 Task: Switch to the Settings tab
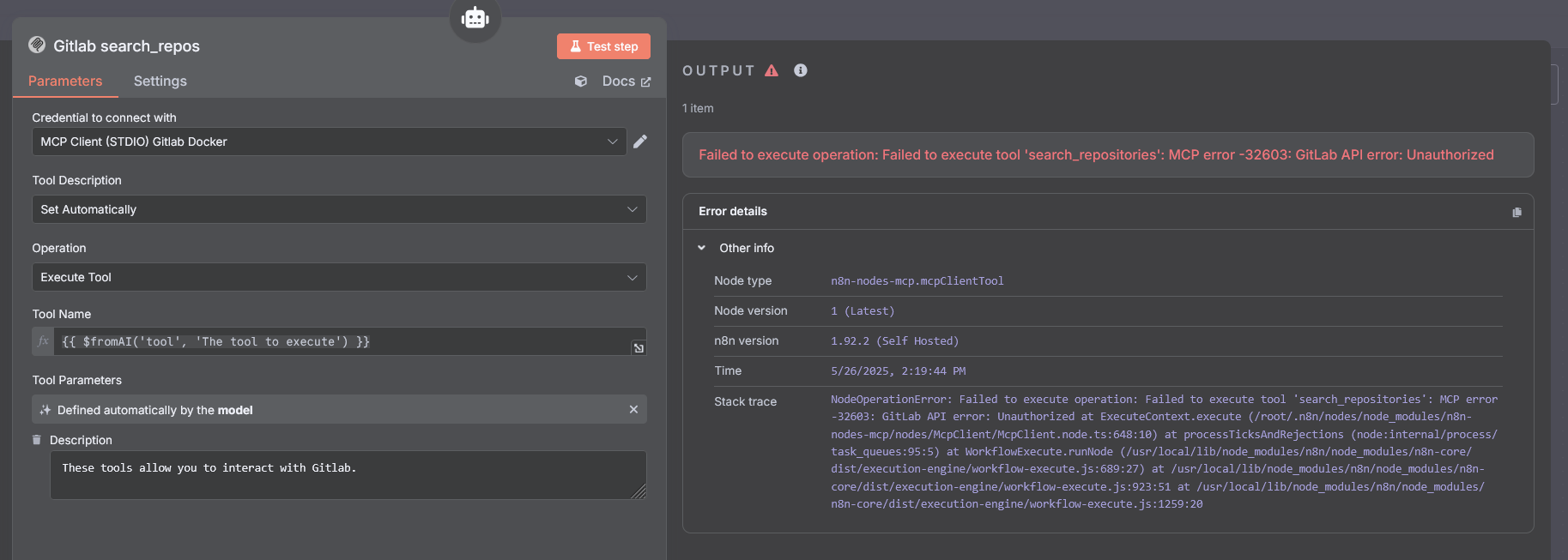(160, 81)
